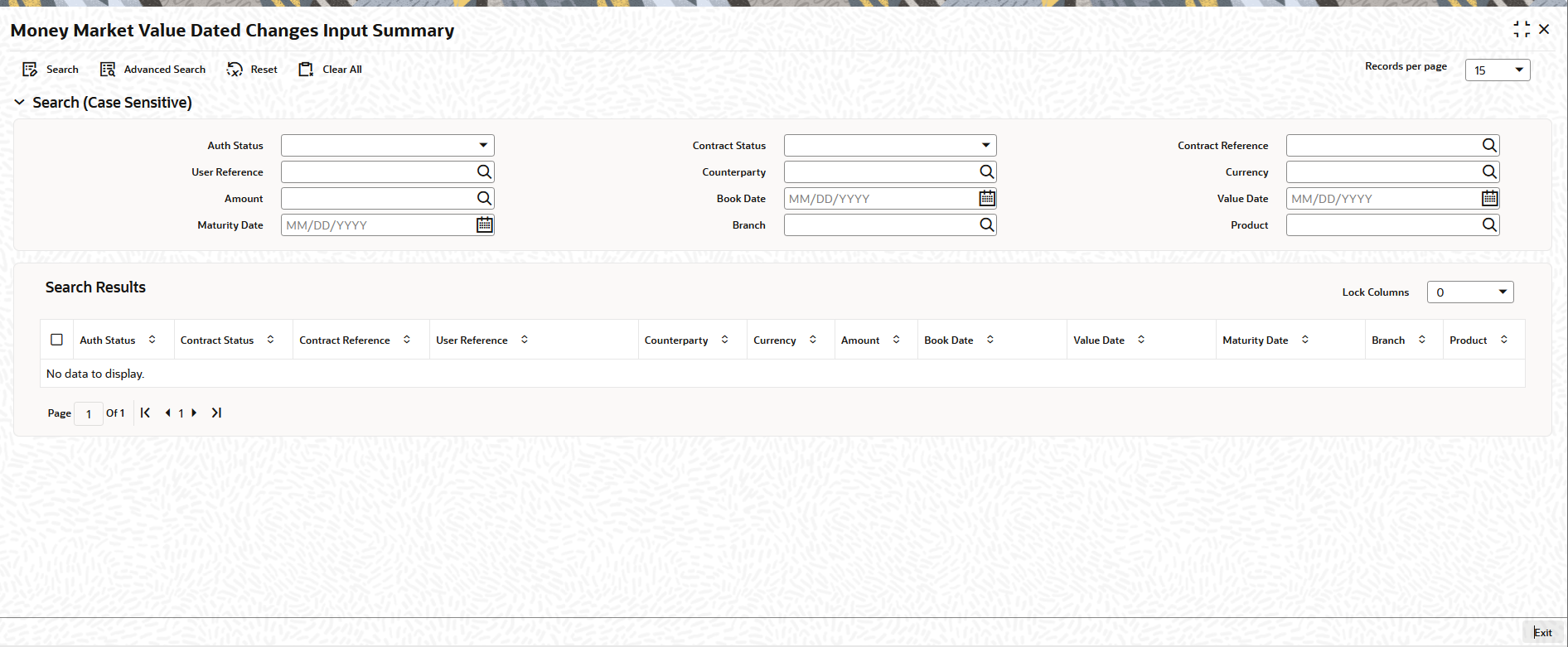Viewport: 1568px width, 647px height.
Task: Open Currency lookup magnifier
Action: click(x=1490, y=171)
